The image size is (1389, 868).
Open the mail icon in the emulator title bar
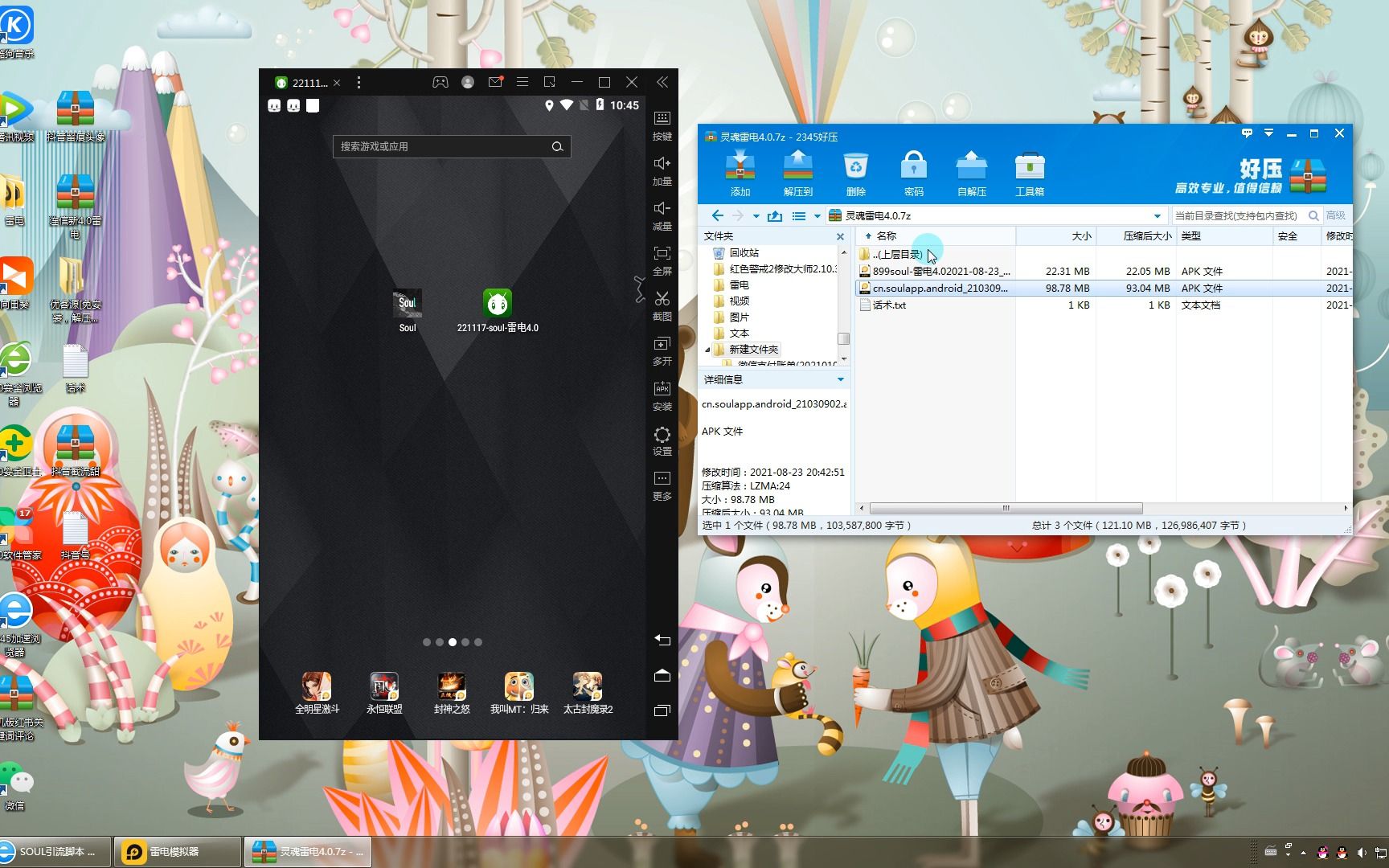[x=495, y=82]
